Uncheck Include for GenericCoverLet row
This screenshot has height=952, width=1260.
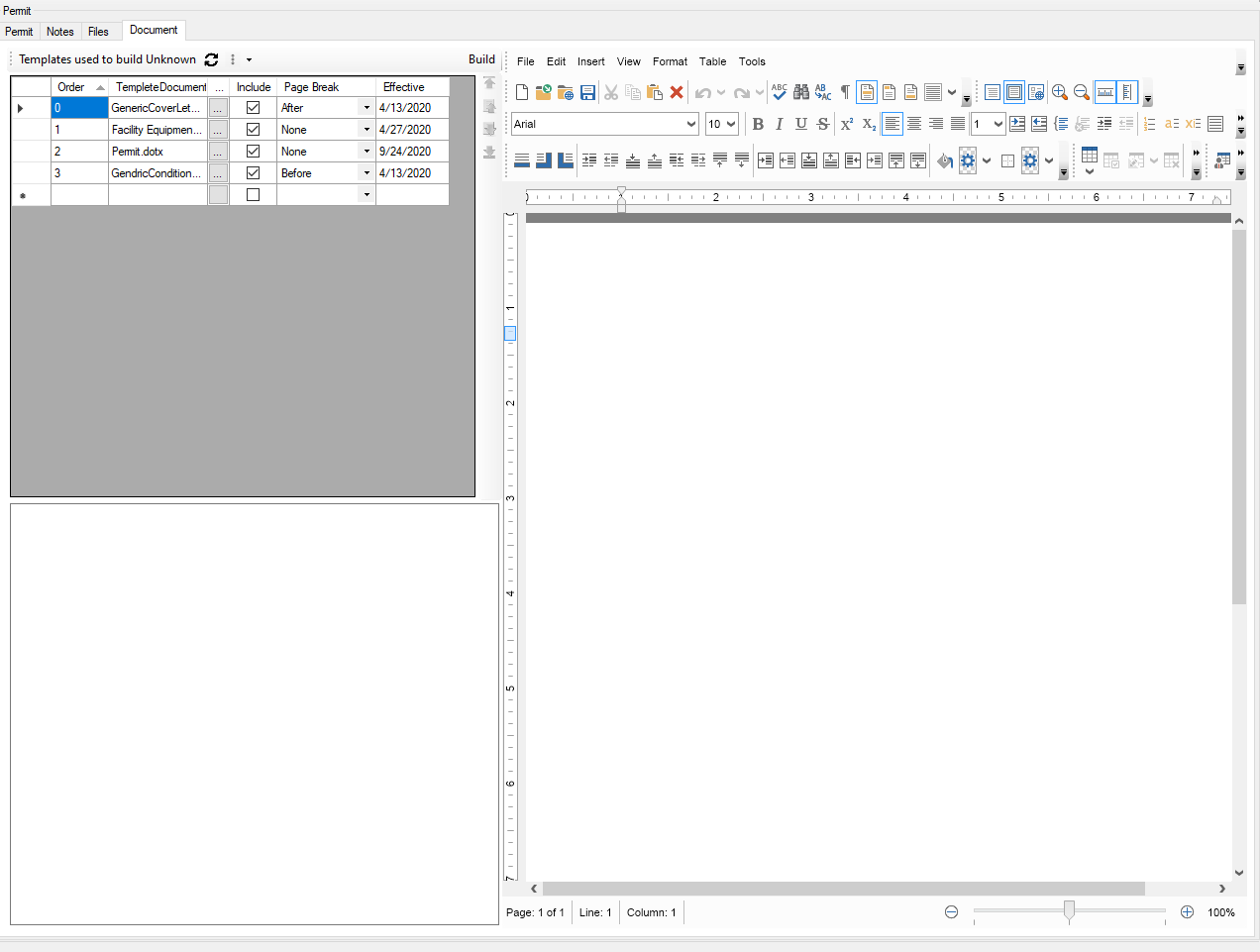[x=254, y=107]
